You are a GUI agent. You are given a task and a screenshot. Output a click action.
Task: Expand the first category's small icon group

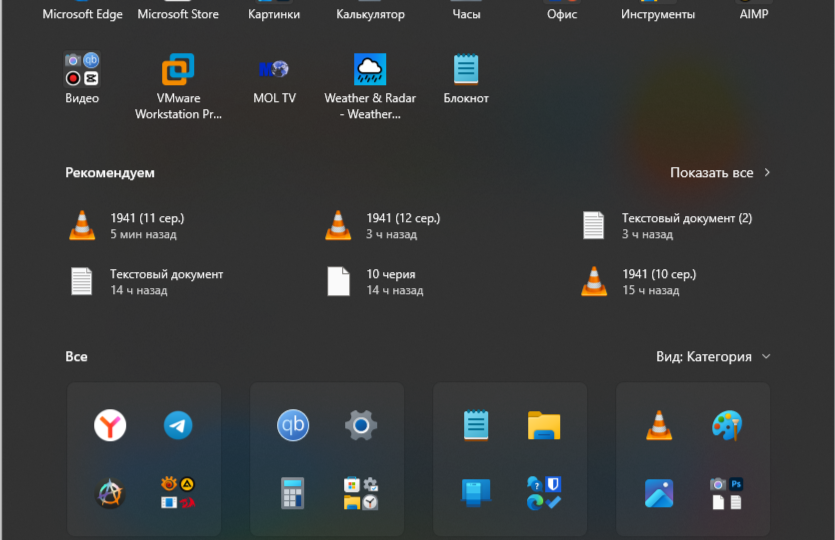pyautogui.click(x=178, y=493)
